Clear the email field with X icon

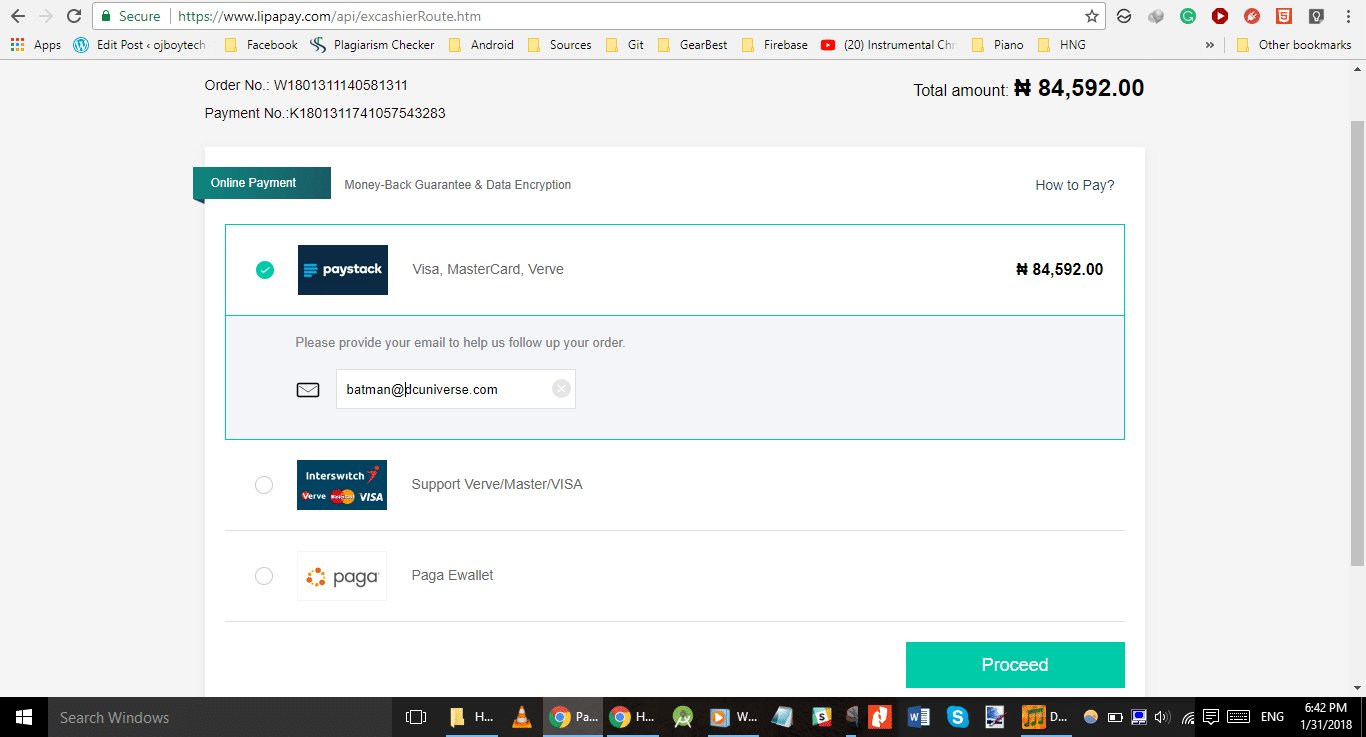(561, 389)
